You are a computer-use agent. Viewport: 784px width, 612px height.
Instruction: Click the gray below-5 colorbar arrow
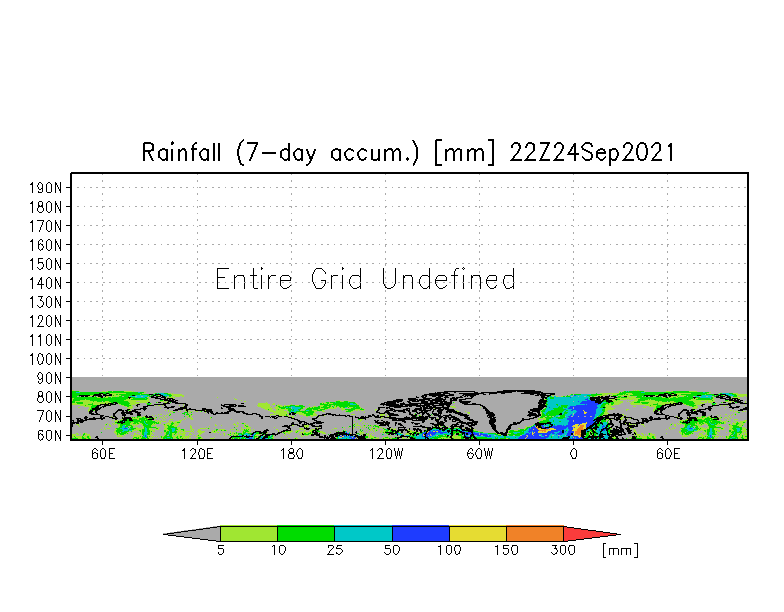click(x=195, y=534)
